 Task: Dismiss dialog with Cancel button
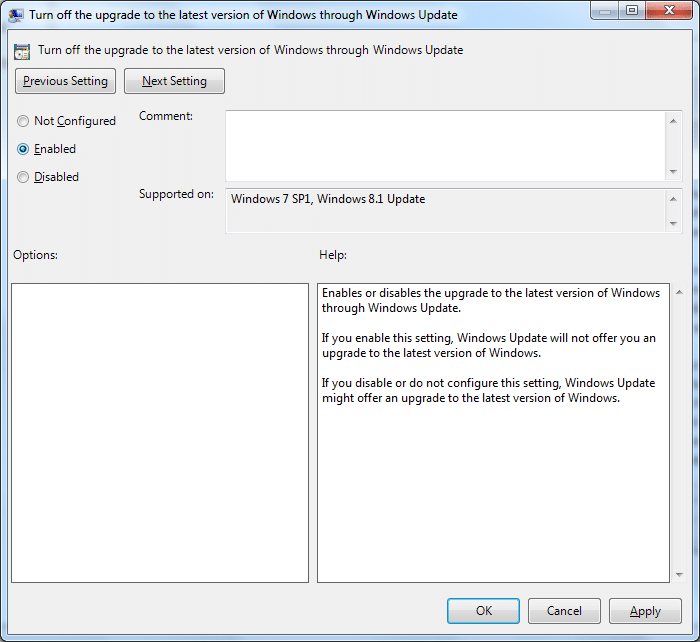coord(564,611)
